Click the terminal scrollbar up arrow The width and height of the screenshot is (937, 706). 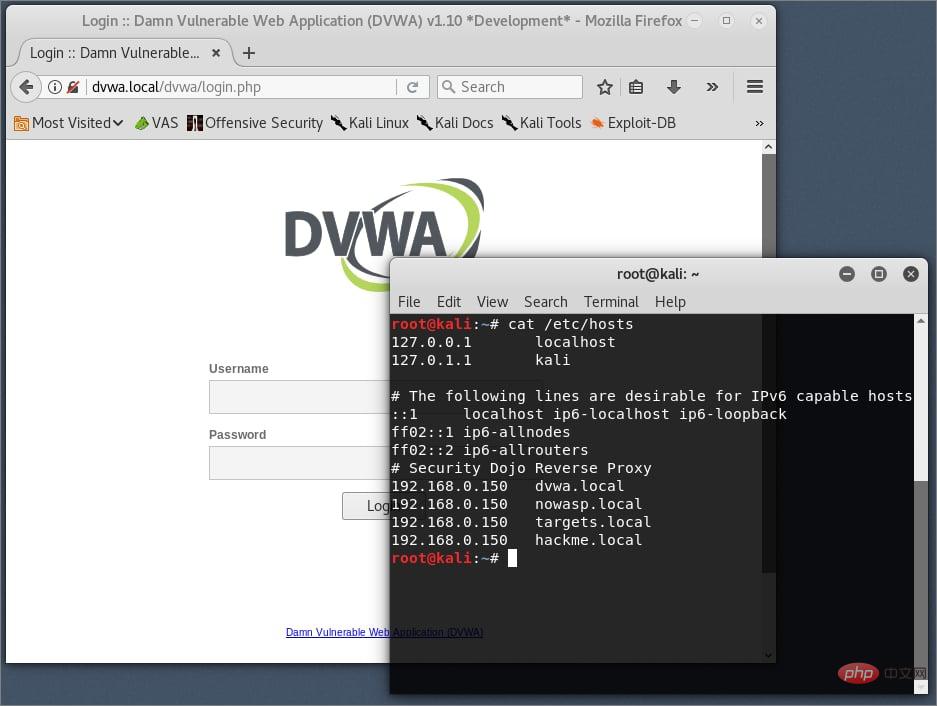[x=921, y=322]
